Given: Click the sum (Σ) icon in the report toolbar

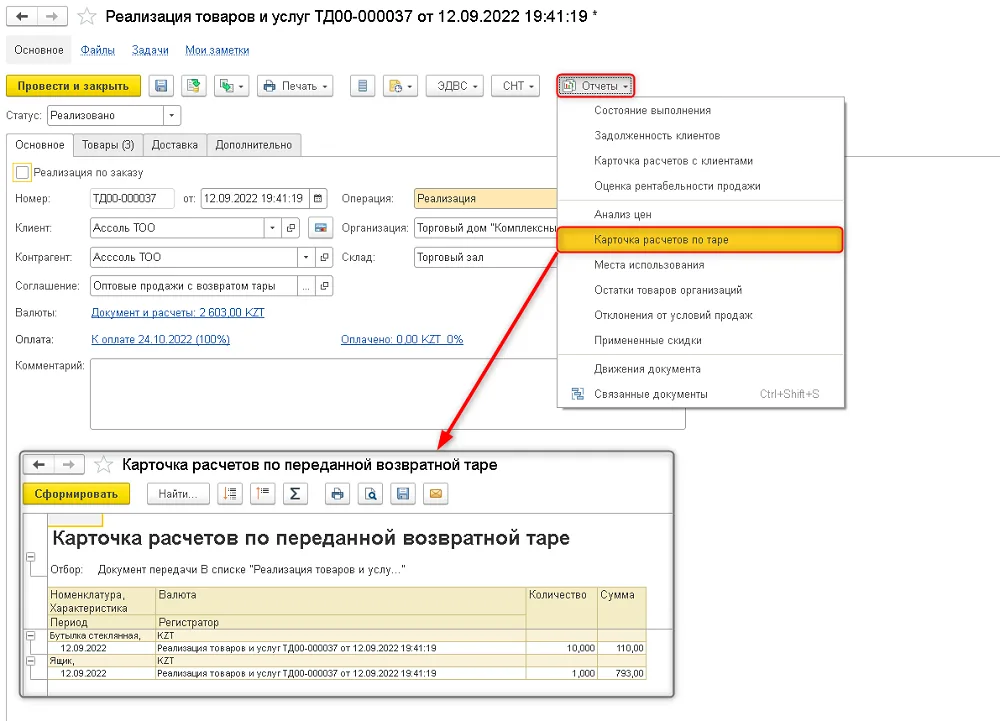Looking at the screenshot, I should [295, 494].
